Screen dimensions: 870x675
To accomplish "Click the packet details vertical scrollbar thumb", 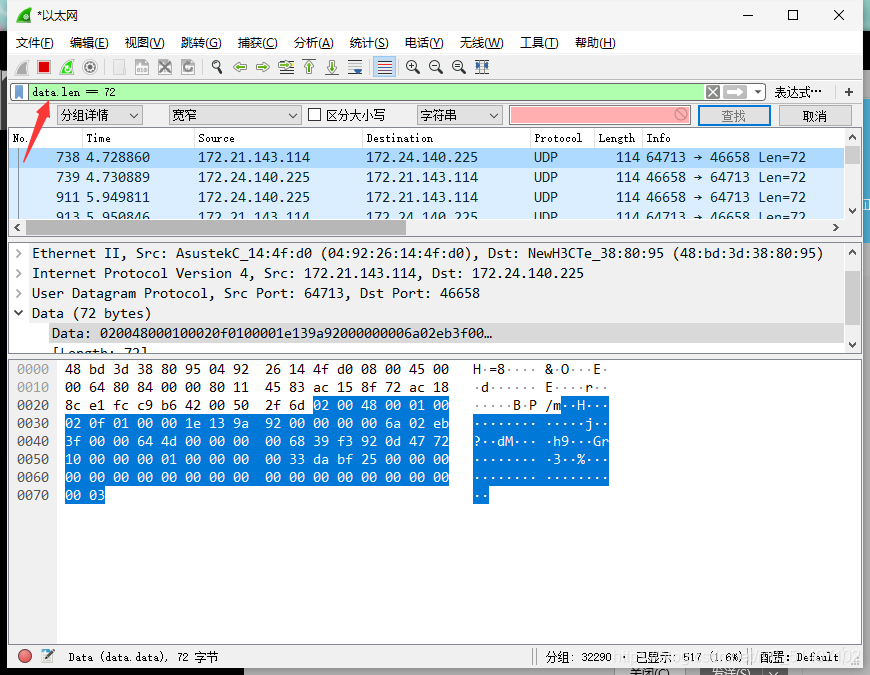I will click(852, 297).
